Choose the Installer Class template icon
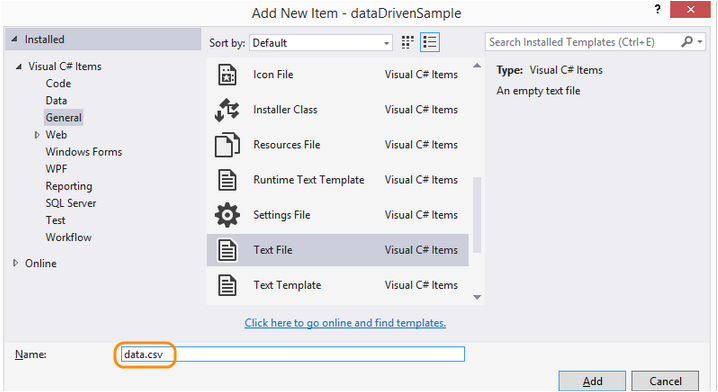 click(227, 110)
